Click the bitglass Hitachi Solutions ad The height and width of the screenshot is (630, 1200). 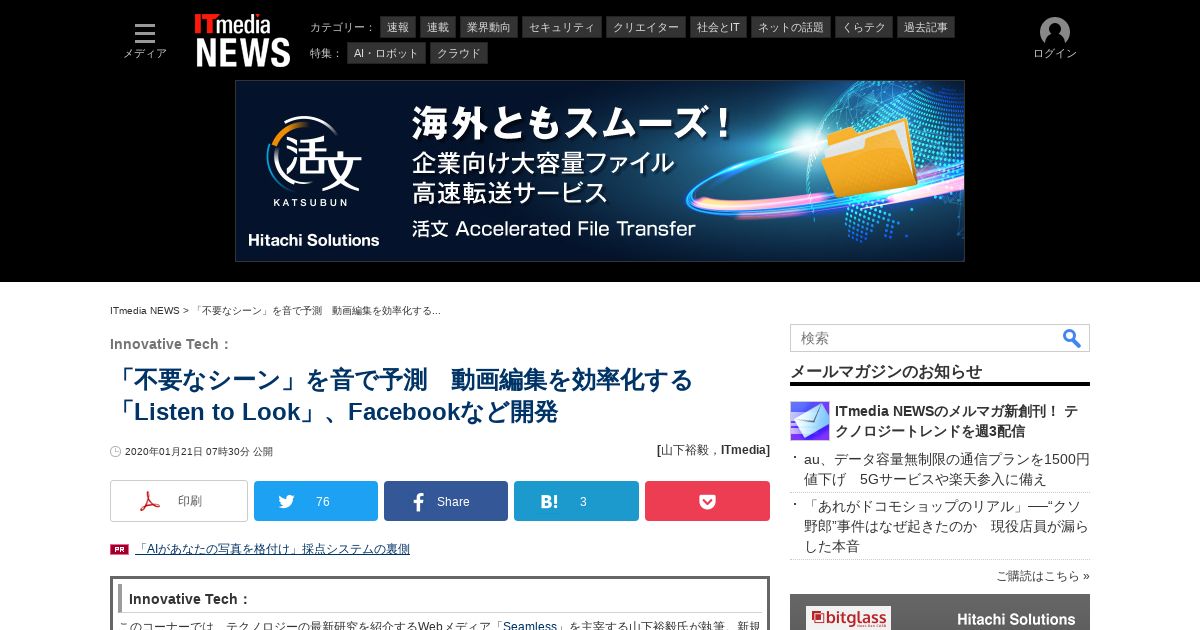(940, 612)
